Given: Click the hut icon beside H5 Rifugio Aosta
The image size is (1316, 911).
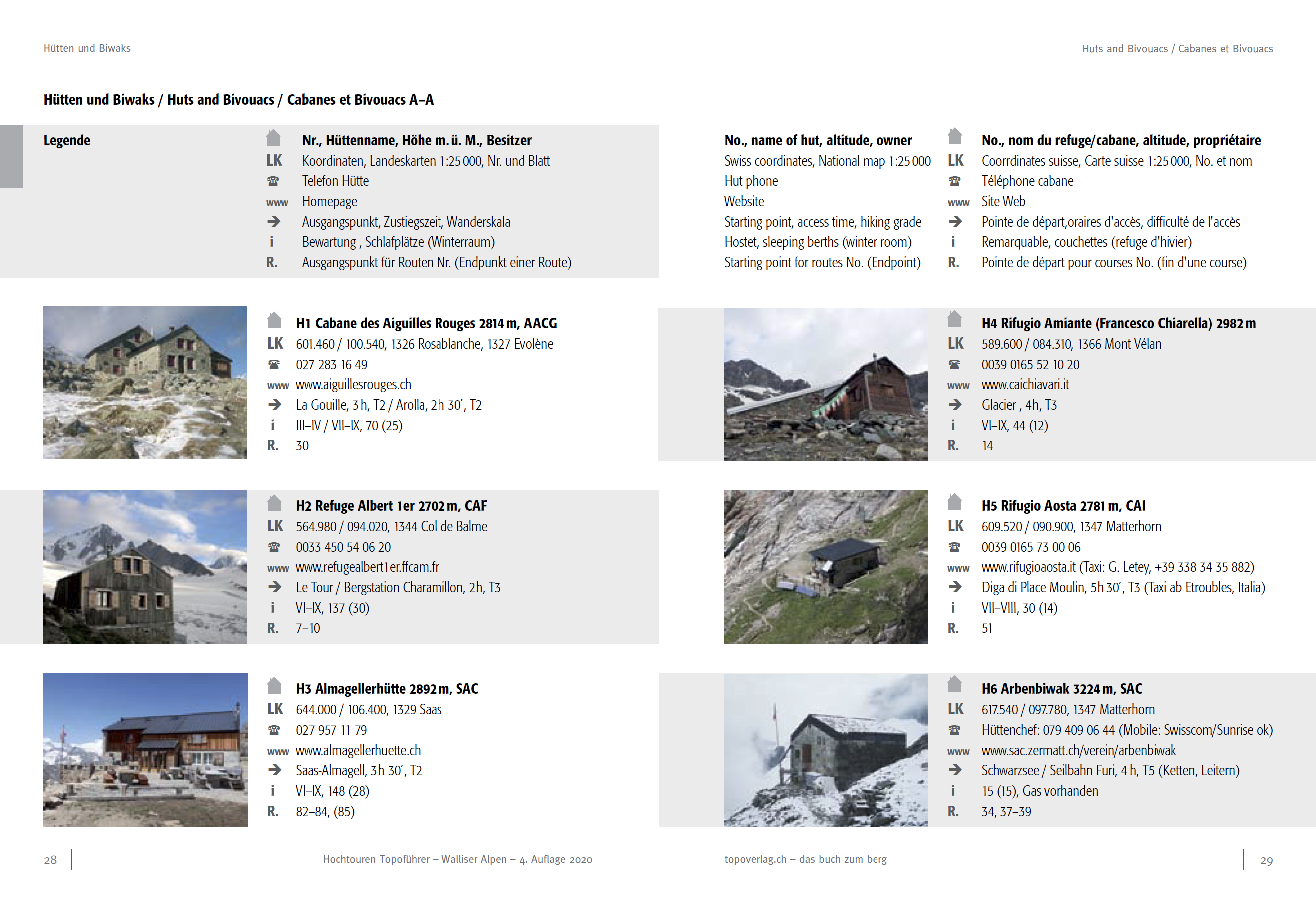Looking at the screenshot, I should 955,502.
